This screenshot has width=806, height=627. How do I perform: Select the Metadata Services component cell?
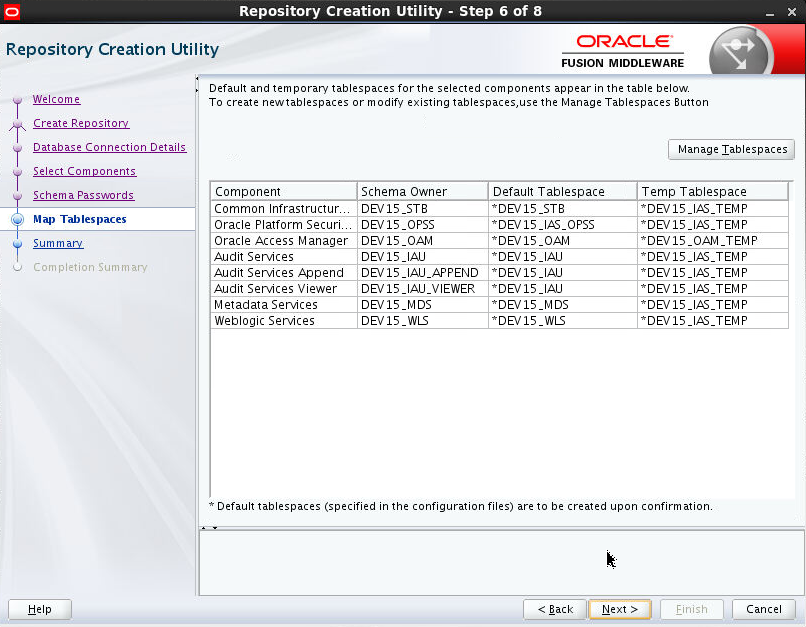pos(284,304)
